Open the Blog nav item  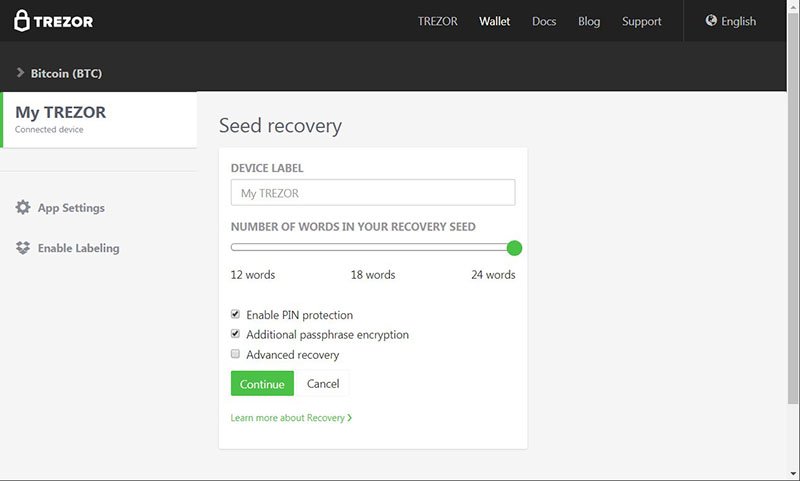click(589, 21)
